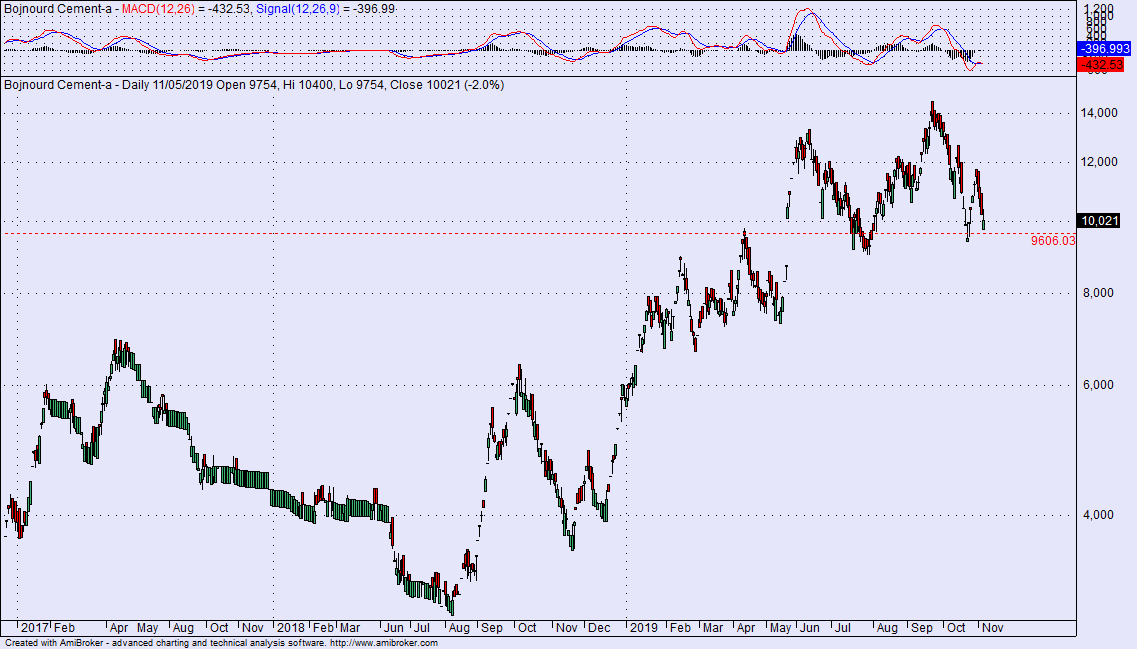
Task: Select the 14,000 price axis label
Action: 1100,113
